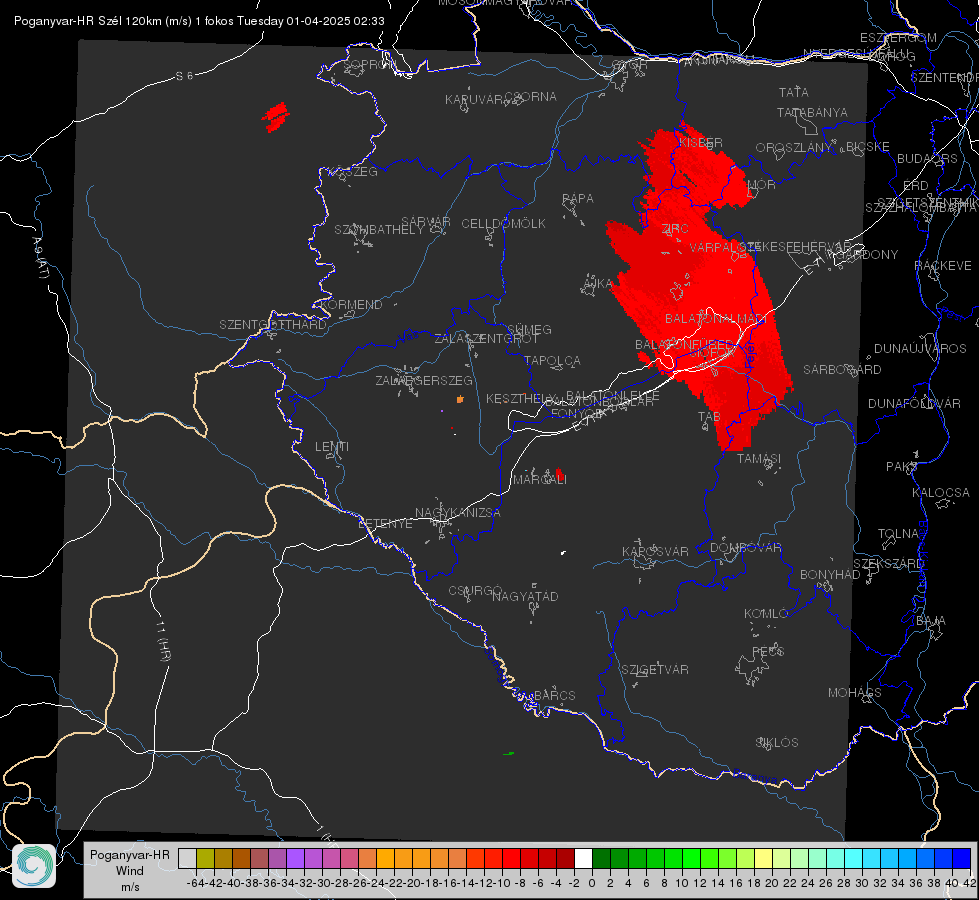Click the 'Poganyvar-HR Wind m/s' legend label
979x900 pixels.
tap(130, 870)
